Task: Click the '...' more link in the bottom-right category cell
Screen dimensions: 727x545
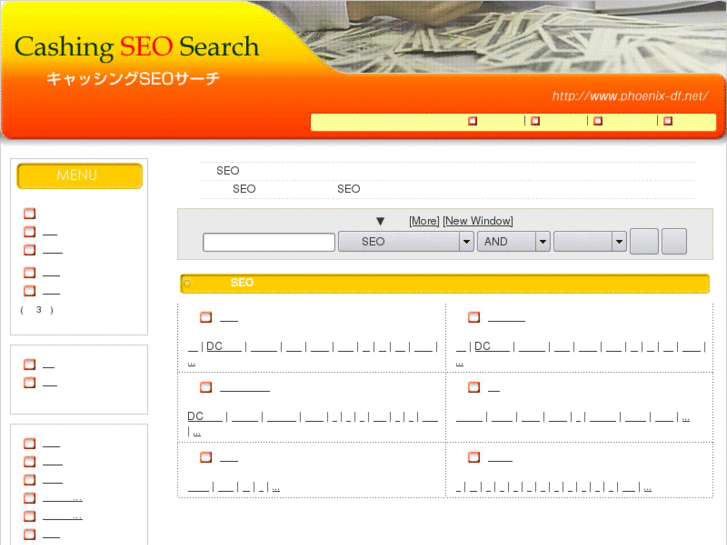Action: [648, 489]
